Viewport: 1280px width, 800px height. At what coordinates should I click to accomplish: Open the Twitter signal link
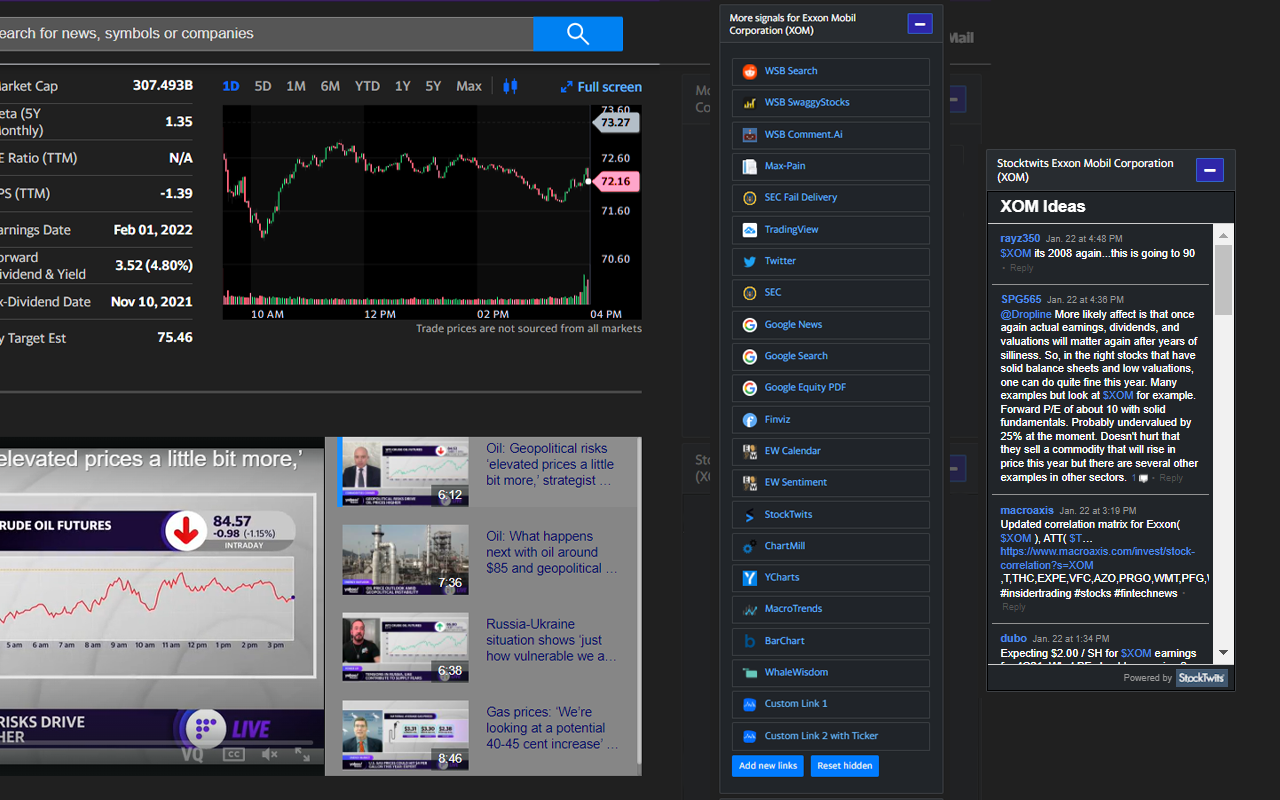830,261
